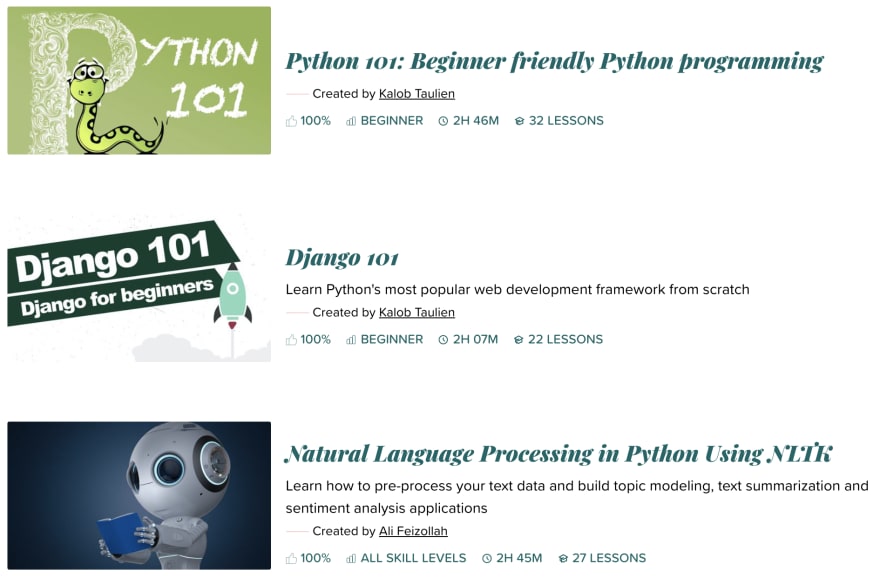Click thumbs-up icon in Django 101 row
Viewport: 880px width, 578px height.
click(291, 340)
